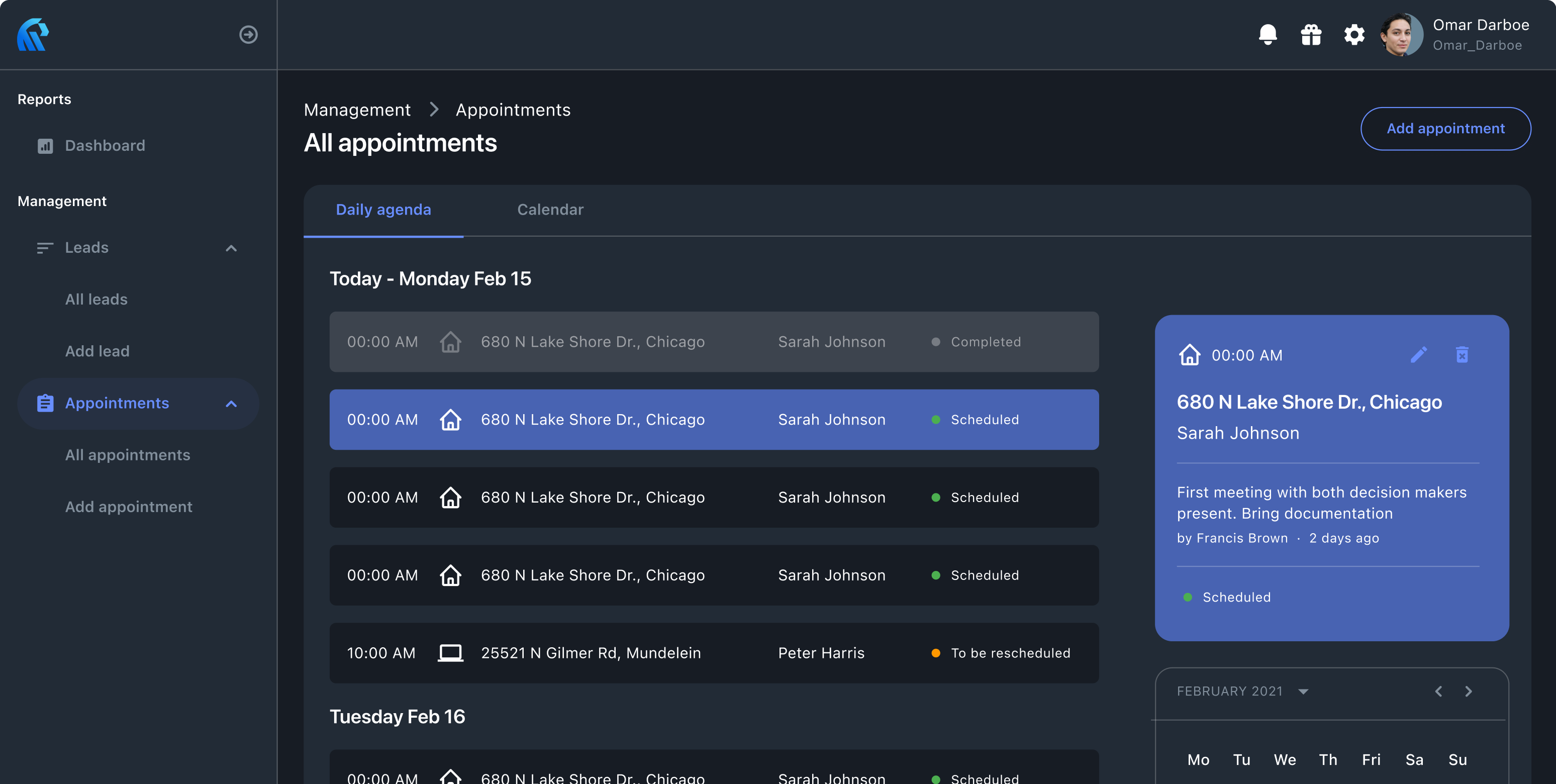Go to next month in calendar
Screen dimensions: 1556x784
(1469, 692)
